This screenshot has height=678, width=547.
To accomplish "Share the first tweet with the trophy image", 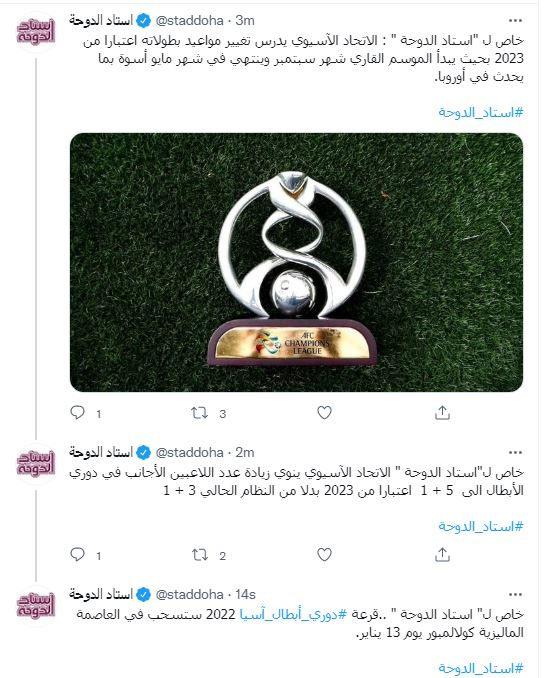I will point(442,413).
